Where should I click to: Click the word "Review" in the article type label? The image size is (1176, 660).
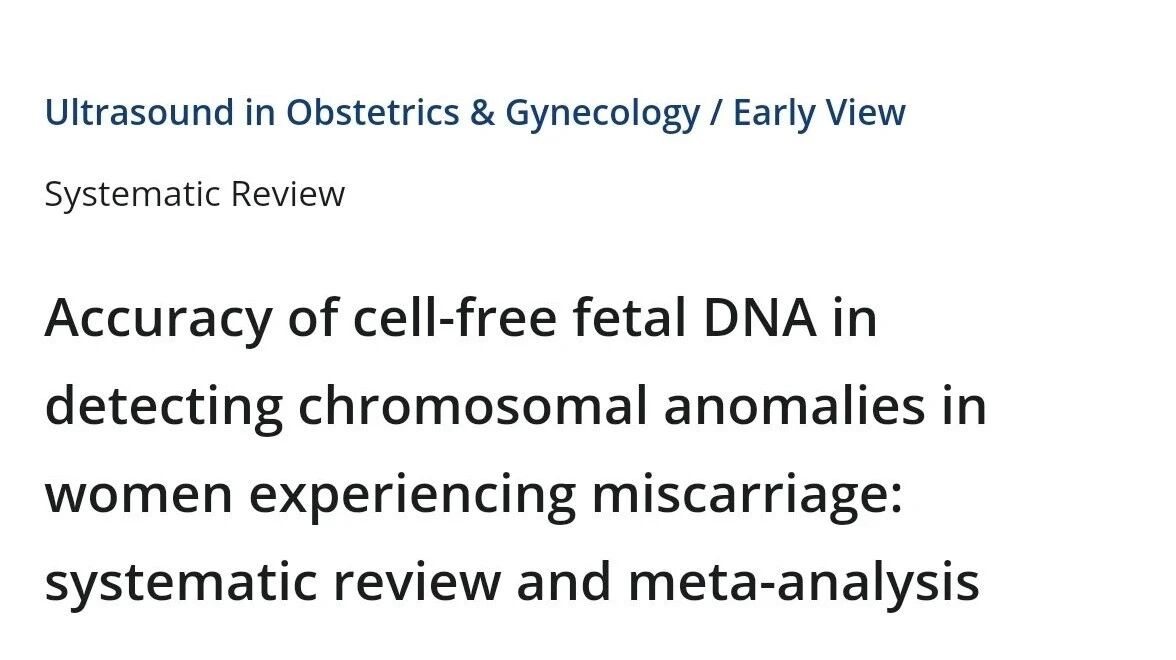click(287, 193)
